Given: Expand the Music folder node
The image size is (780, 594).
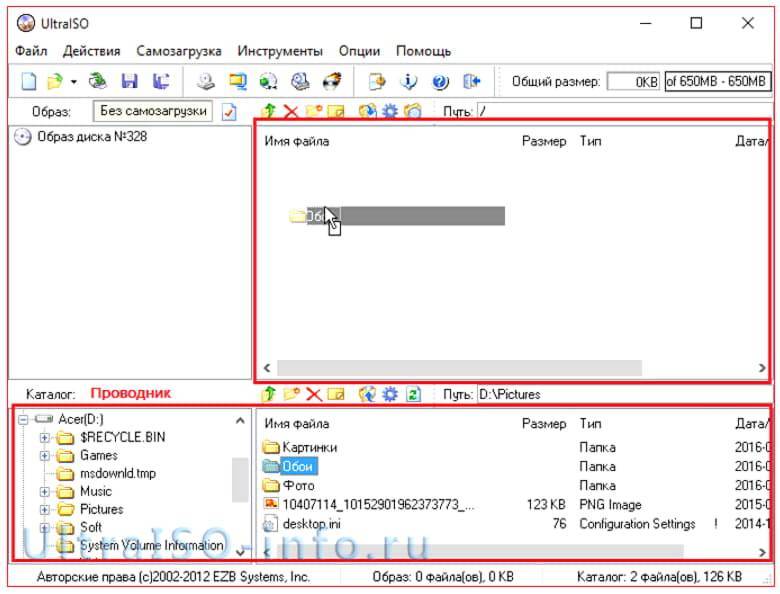Looking at the screenshot, I should click(45, 492).
